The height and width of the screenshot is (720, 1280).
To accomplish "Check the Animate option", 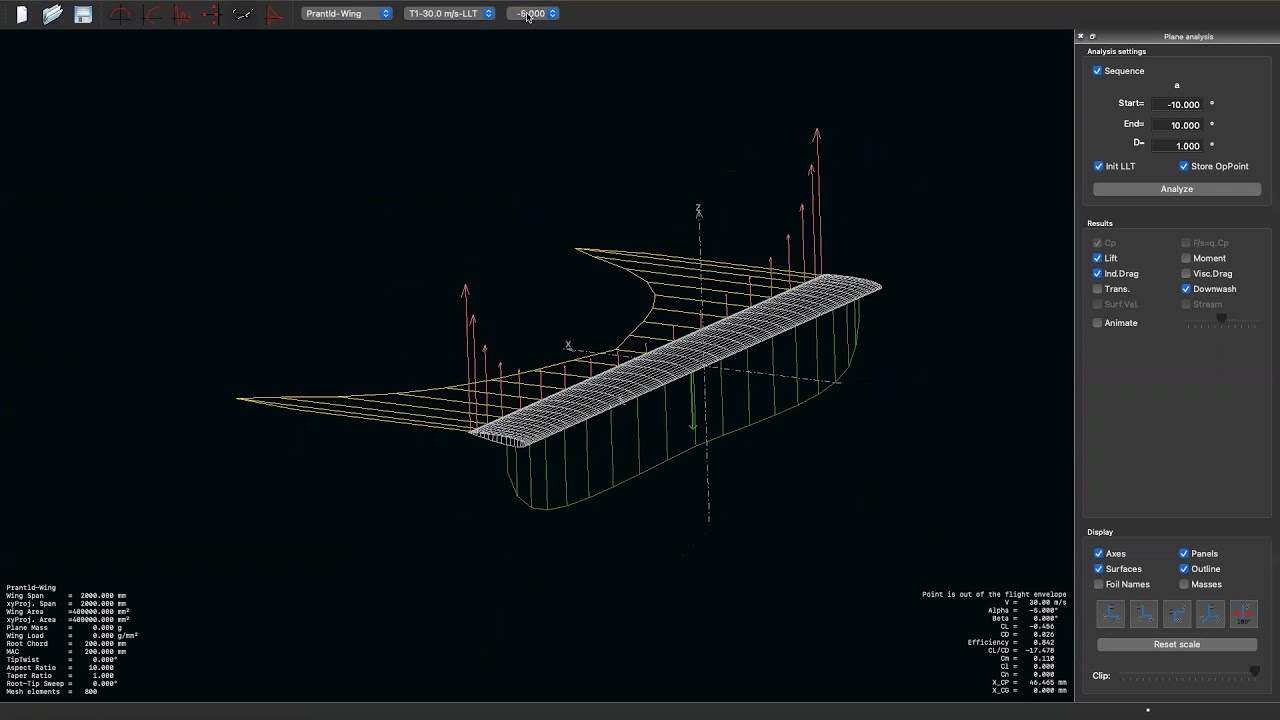I will click(x=1097, y=323).
